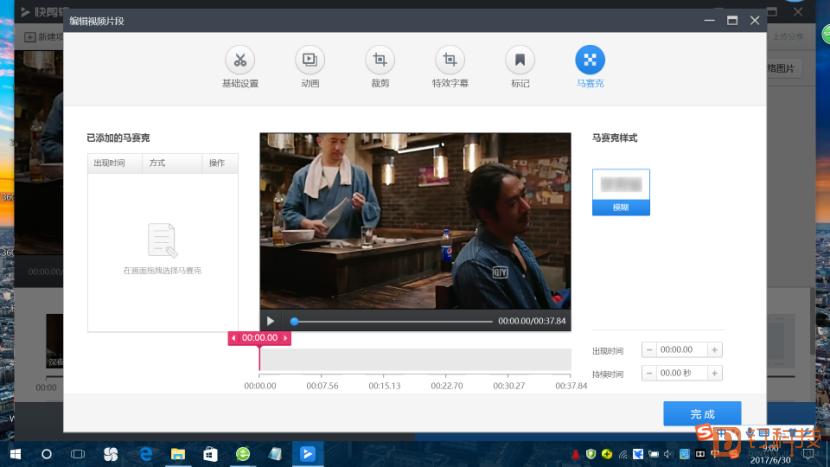Select the 马赛克 mosaic tab
Viewport: 830px width, 467px height.
[590, 67]
